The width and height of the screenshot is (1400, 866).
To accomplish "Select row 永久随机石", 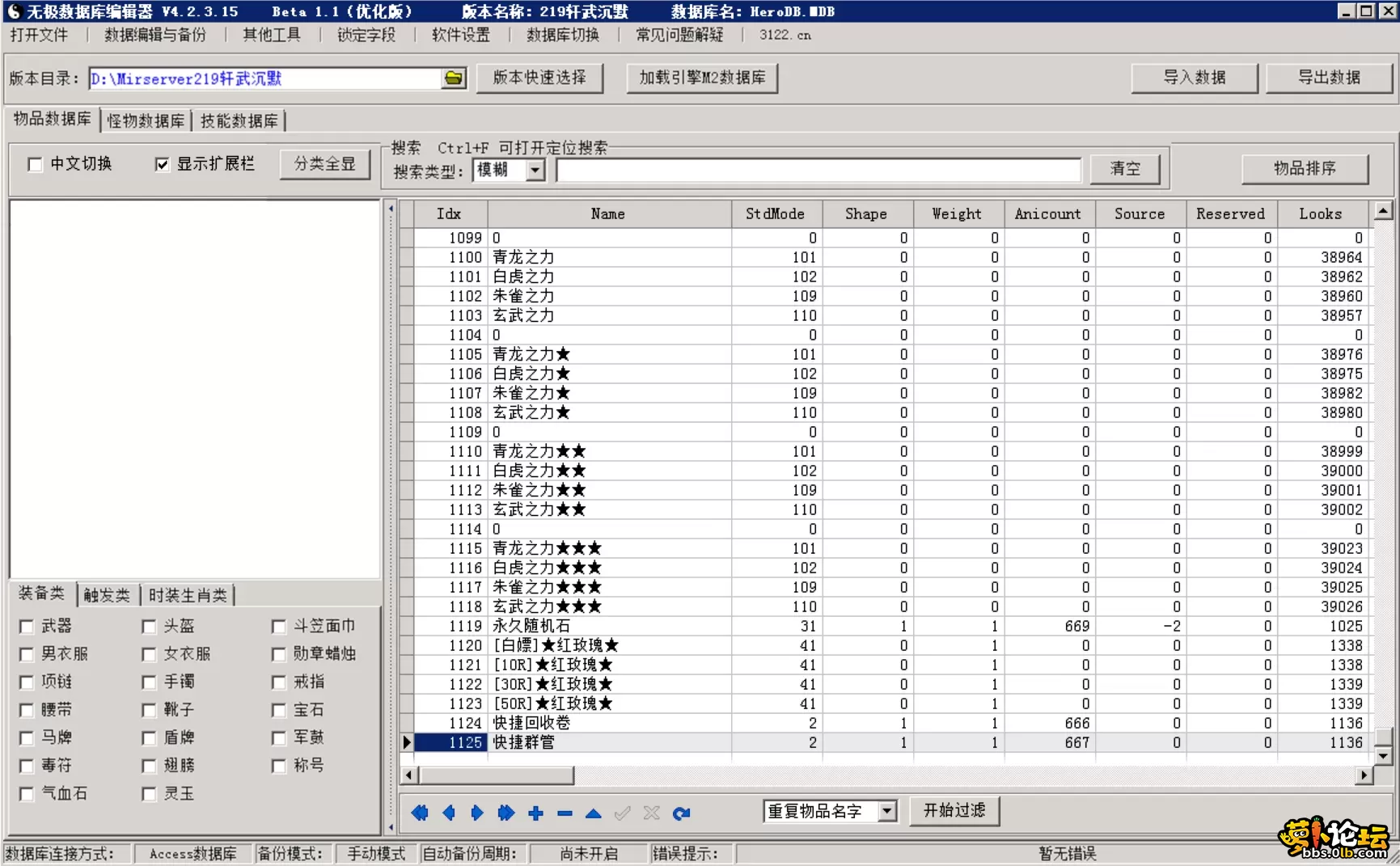I will (x=891, y=626).
